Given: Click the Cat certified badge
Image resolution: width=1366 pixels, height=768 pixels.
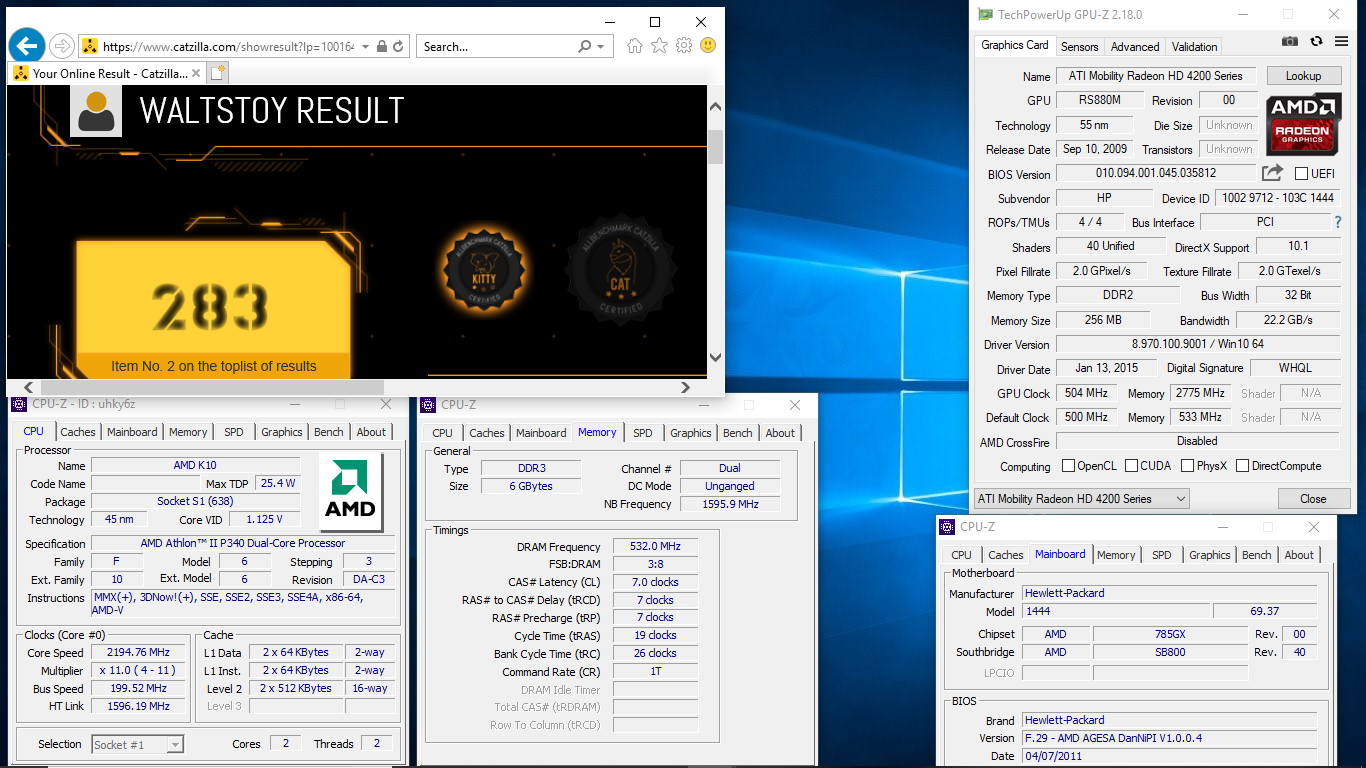Looking at the screenshot, I should click(x=620, y=268).
